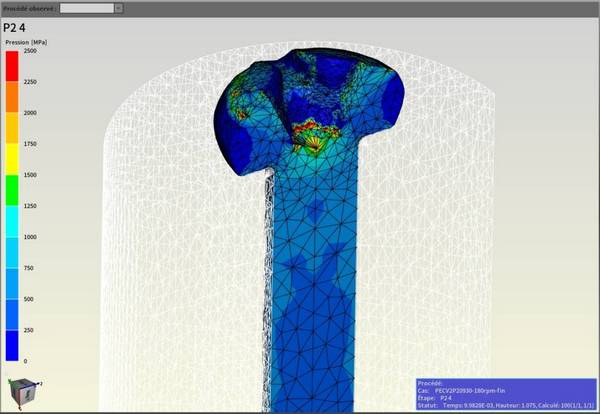Click the green 1250-1500 legend swatch
The image size is (600, 414).
click(12, 190)
